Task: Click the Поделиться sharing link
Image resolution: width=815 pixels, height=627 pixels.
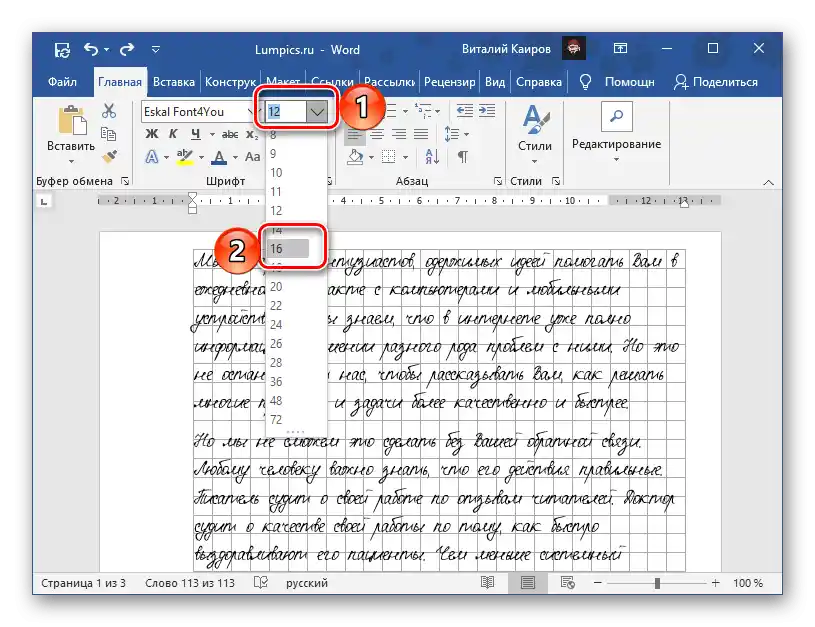Action: pos(724,83)
